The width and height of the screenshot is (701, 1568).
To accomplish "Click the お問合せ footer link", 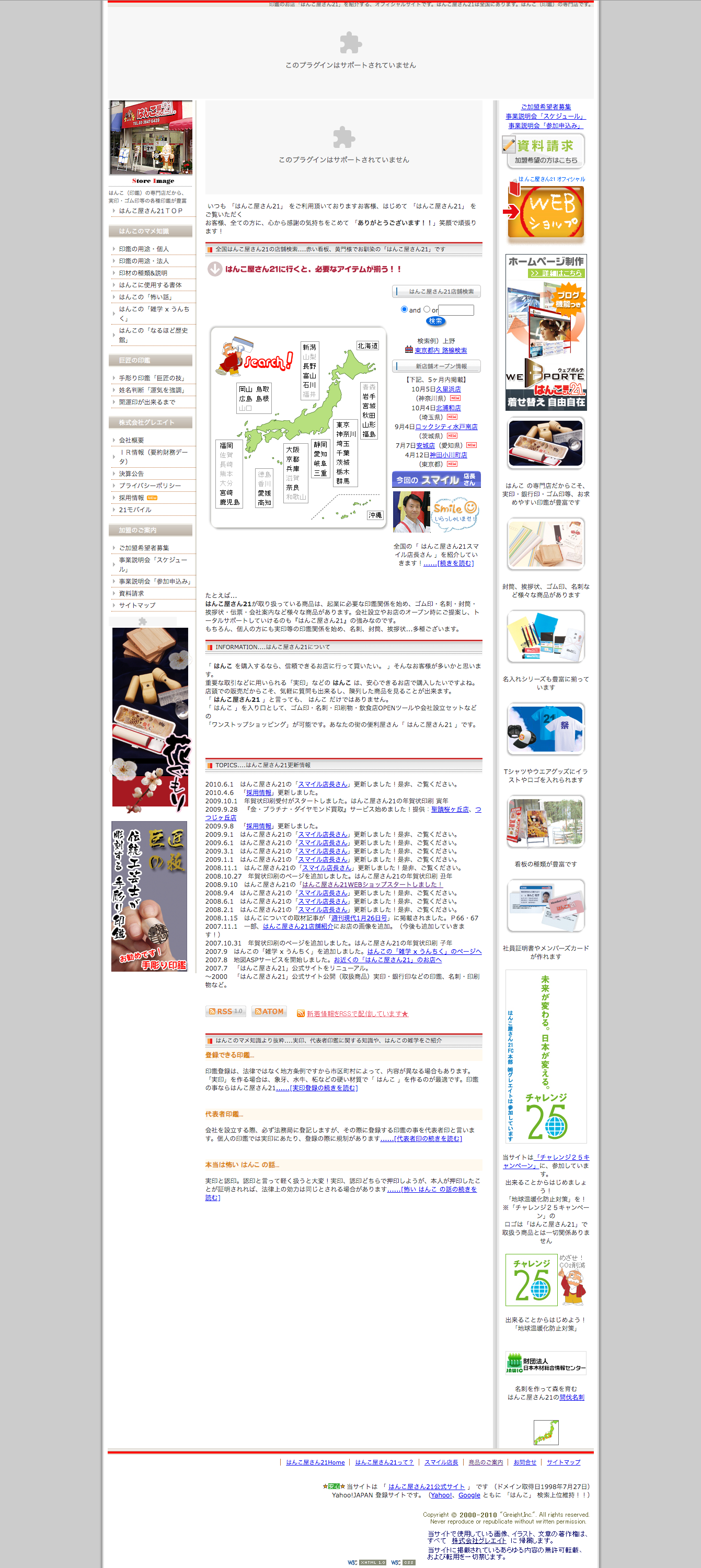I will point(524,1462).
